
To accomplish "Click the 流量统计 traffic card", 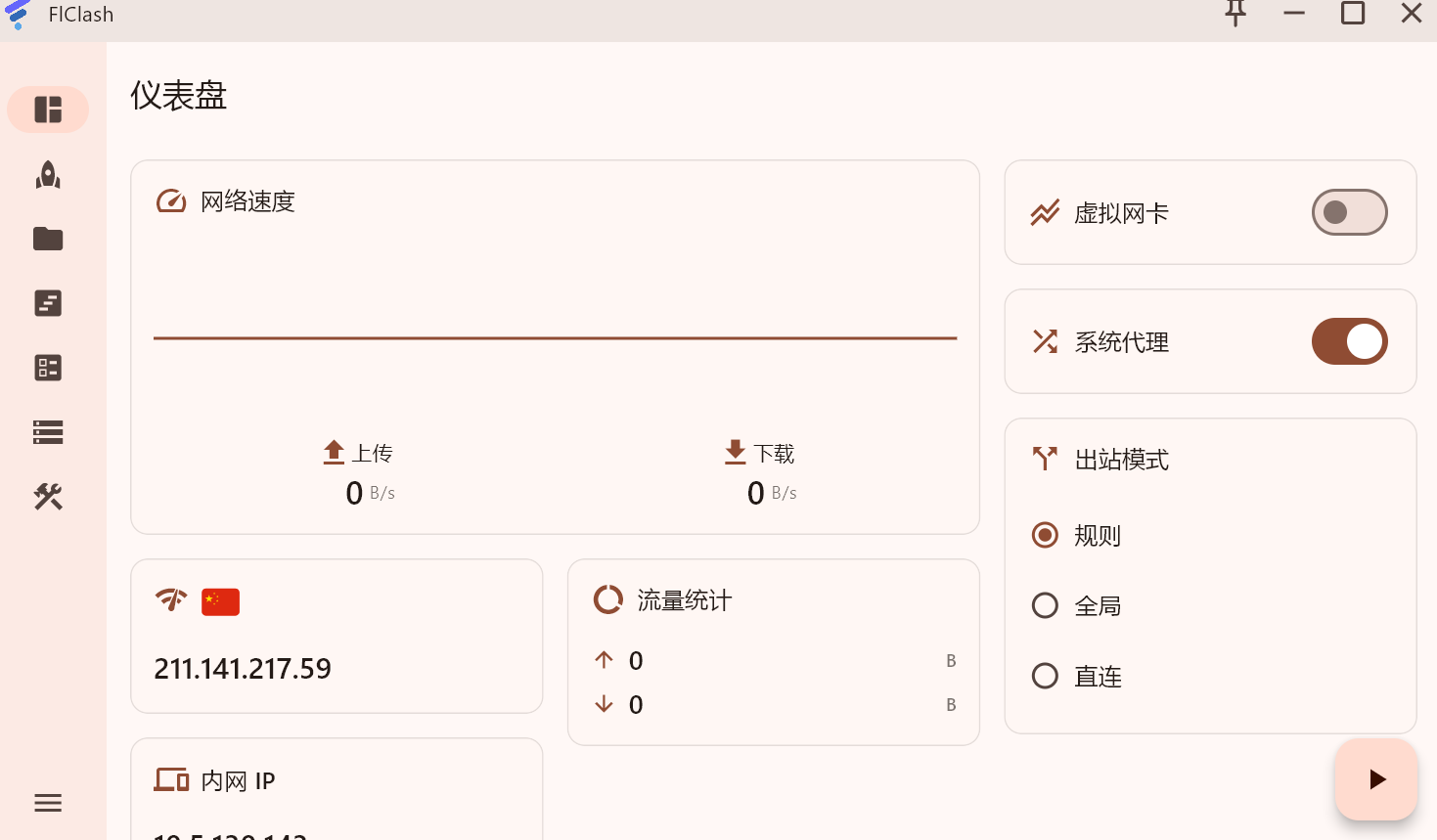I will pyautogui.click(x=773, y=651).
